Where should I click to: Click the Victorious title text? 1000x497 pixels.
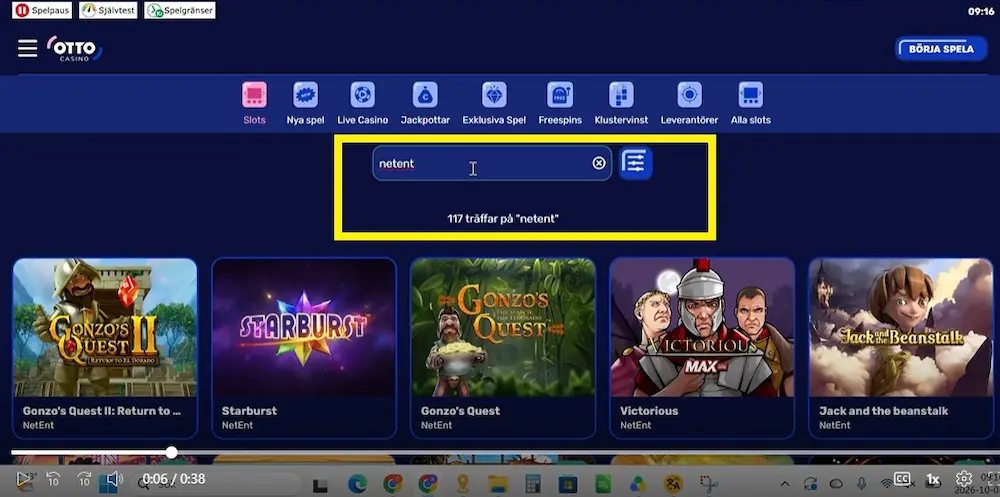coord(649,411)
